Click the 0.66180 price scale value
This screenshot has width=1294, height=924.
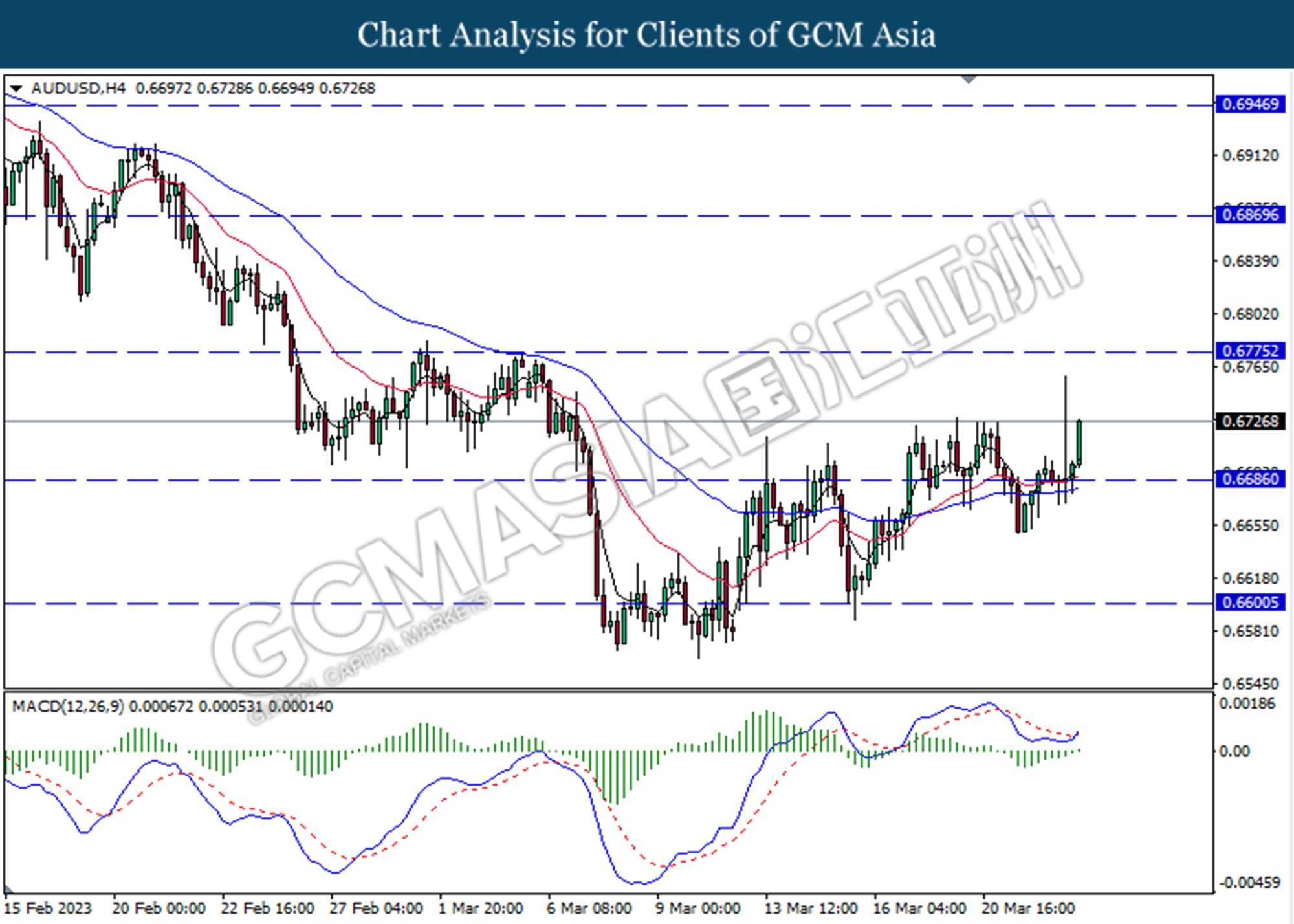tap(1251, 578)
